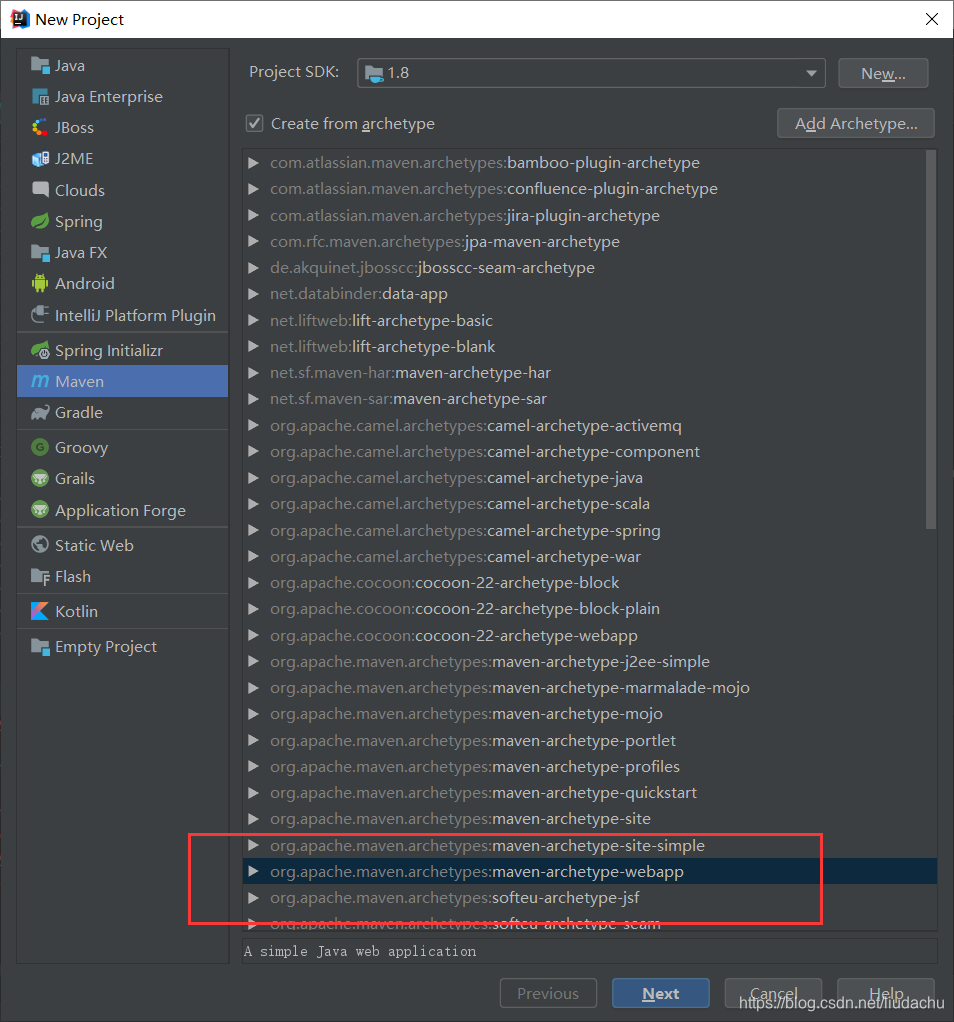
Task: Toggle Create from archetype checkbox
Action: (x=254, y=123)
